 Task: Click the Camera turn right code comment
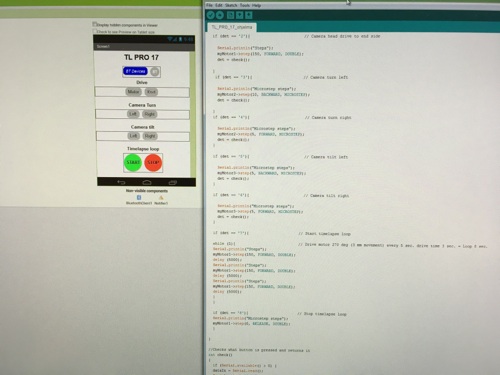tap(328, 118)
